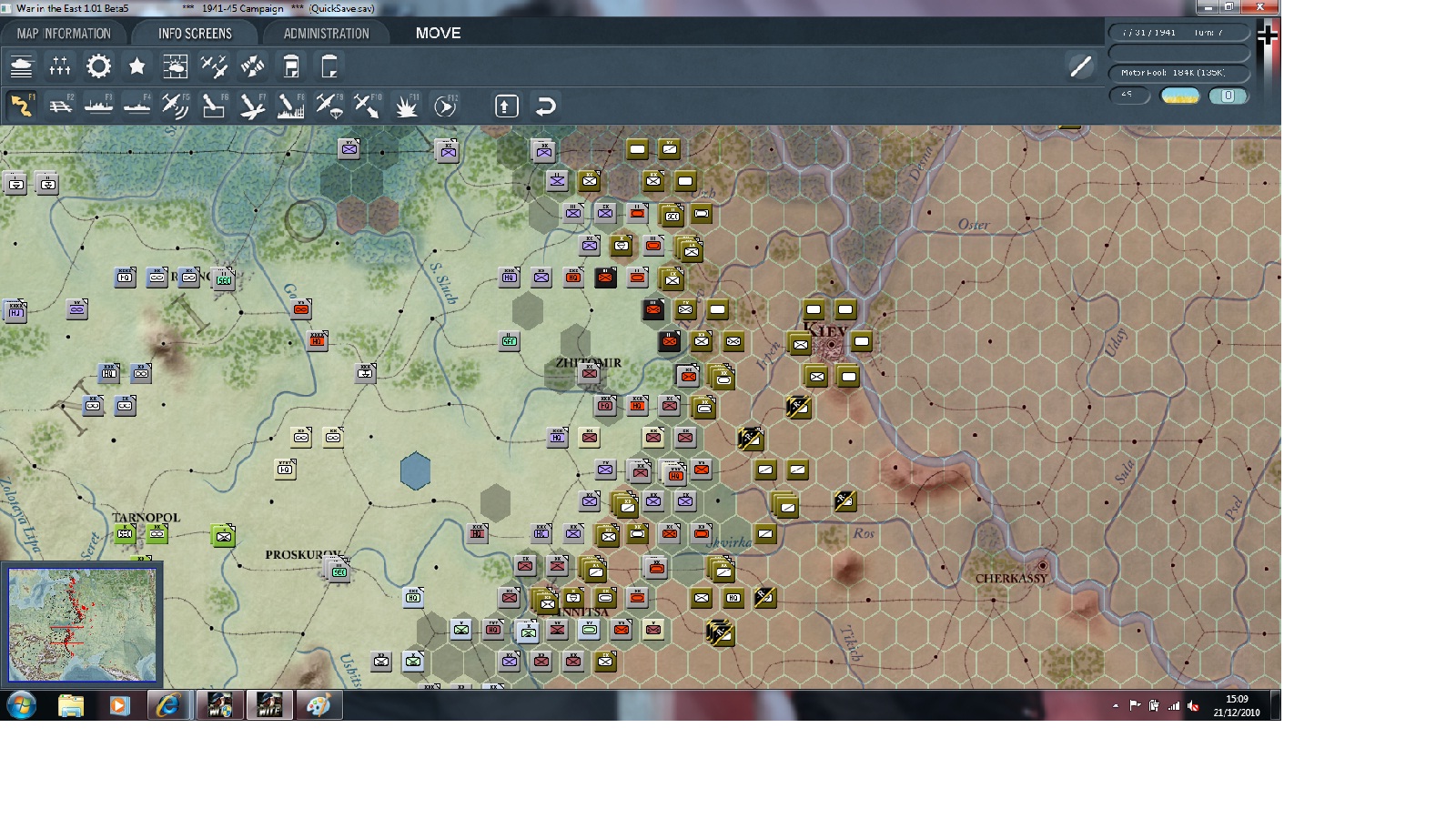Open Windows Start menu
Image resolution: width=1456 pixels, height=819 pixels.
21,705
